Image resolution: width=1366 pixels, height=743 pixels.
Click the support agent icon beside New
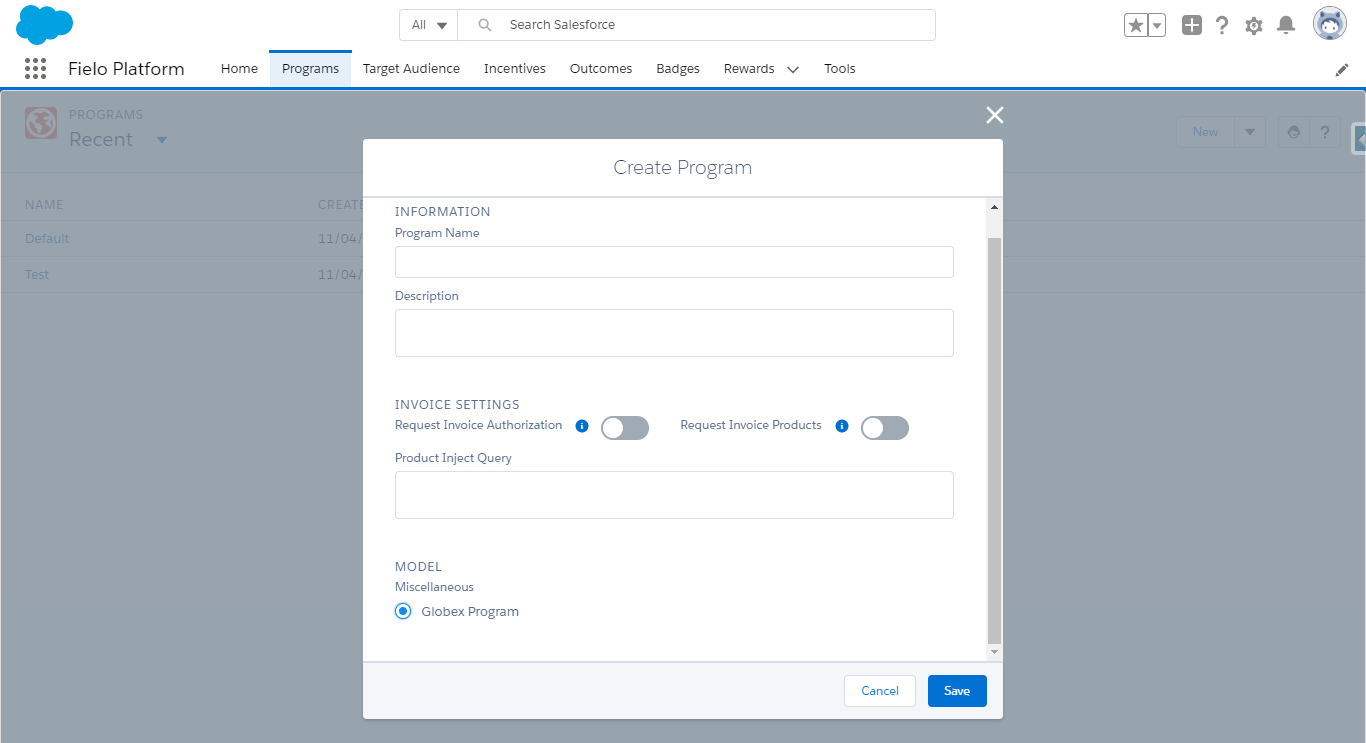(1294, 132)
